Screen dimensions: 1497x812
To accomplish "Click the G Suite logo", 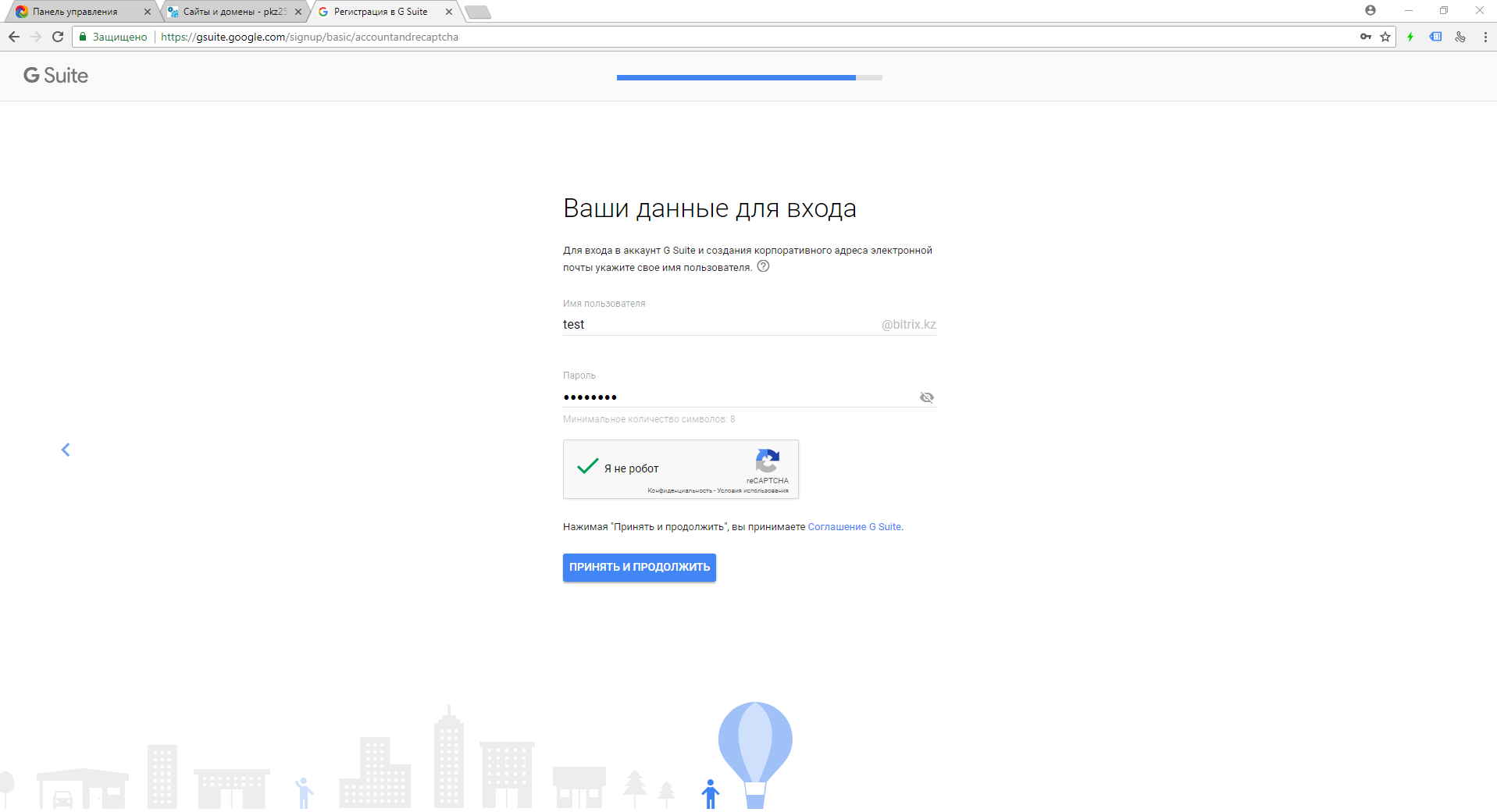I will point(55,76).
